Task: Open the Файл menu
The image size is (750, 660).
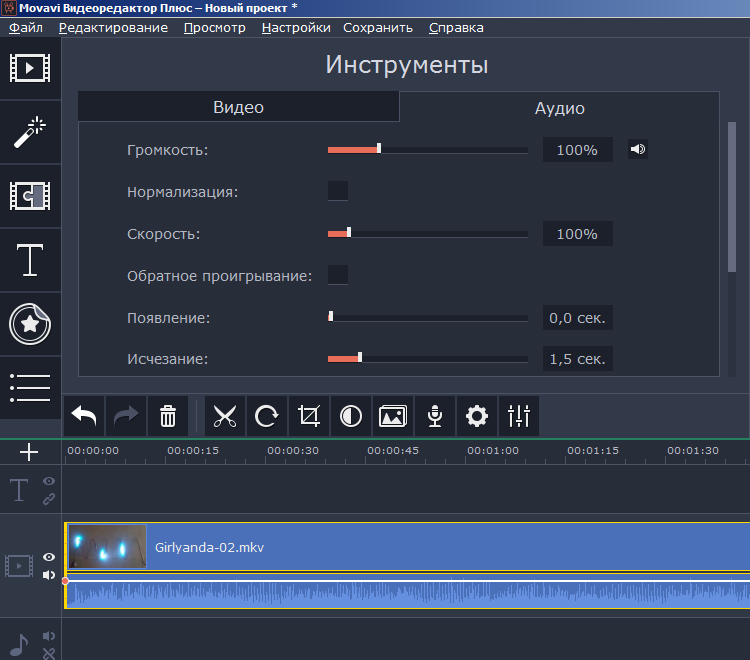Action: point(25,28)
